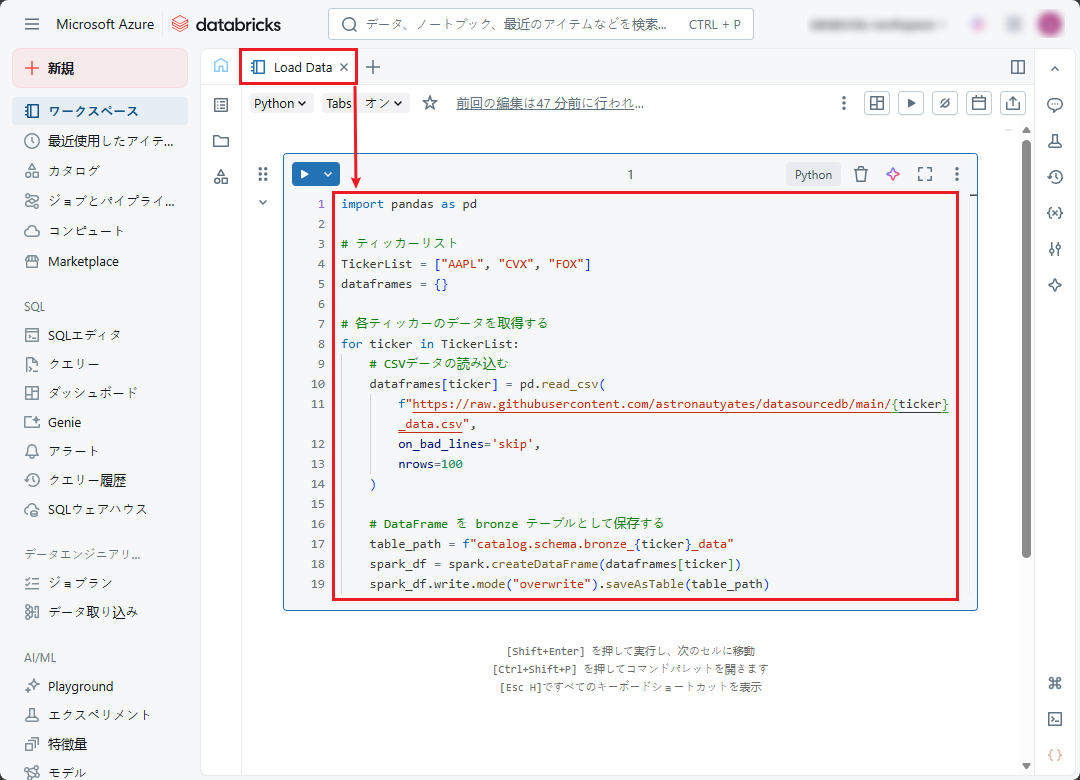The height and width of the screenshot is (780, 1080).
Task: Click the Databricks Assistant sparkle icon in cell
Action: coord(893,174)
